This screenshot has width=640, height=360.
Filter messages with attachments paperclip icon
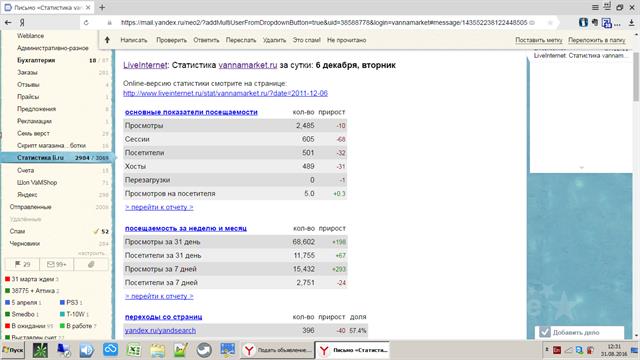pyautogui.click(x=91, y=264)
